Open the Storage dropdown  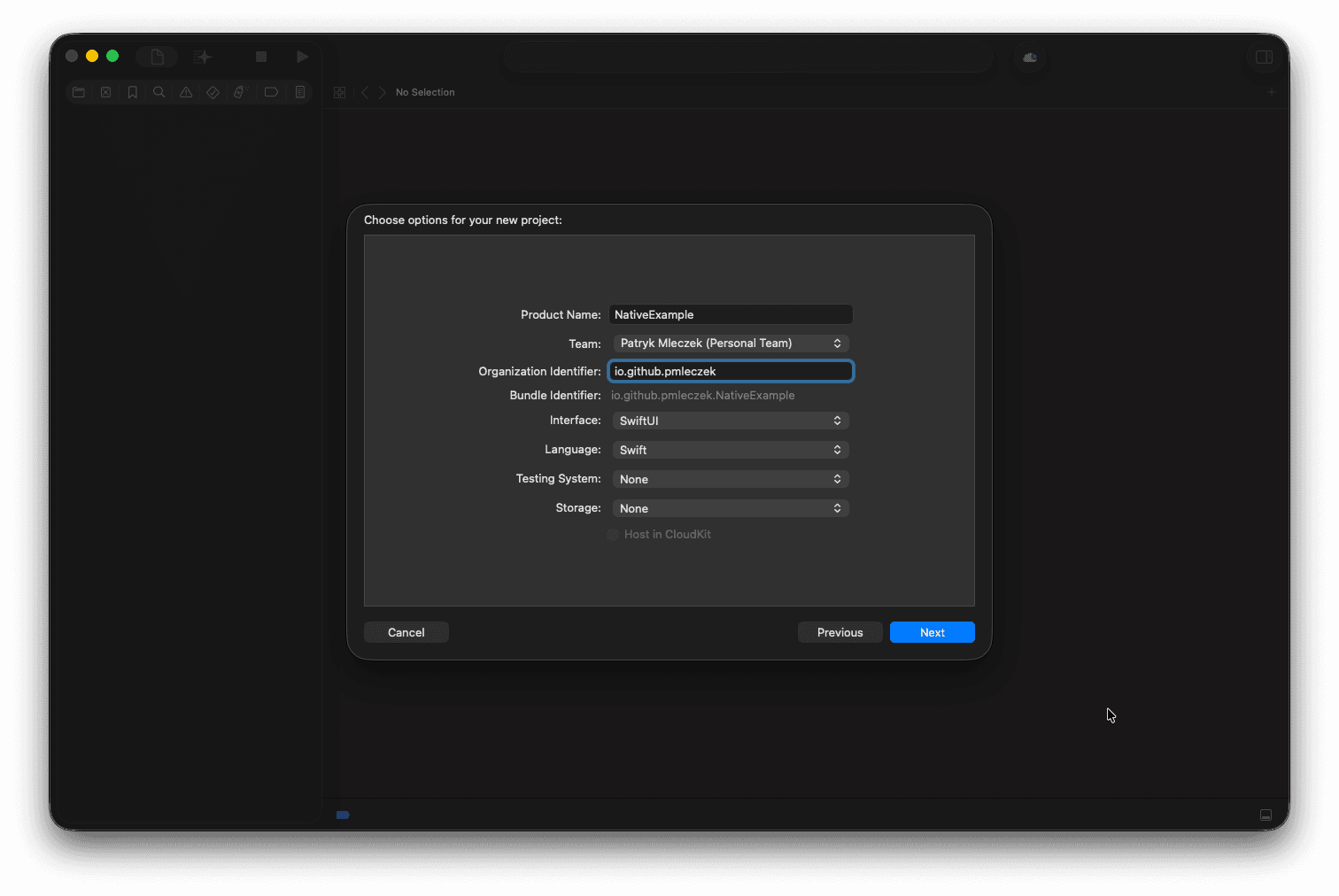[x=731, y=508]
